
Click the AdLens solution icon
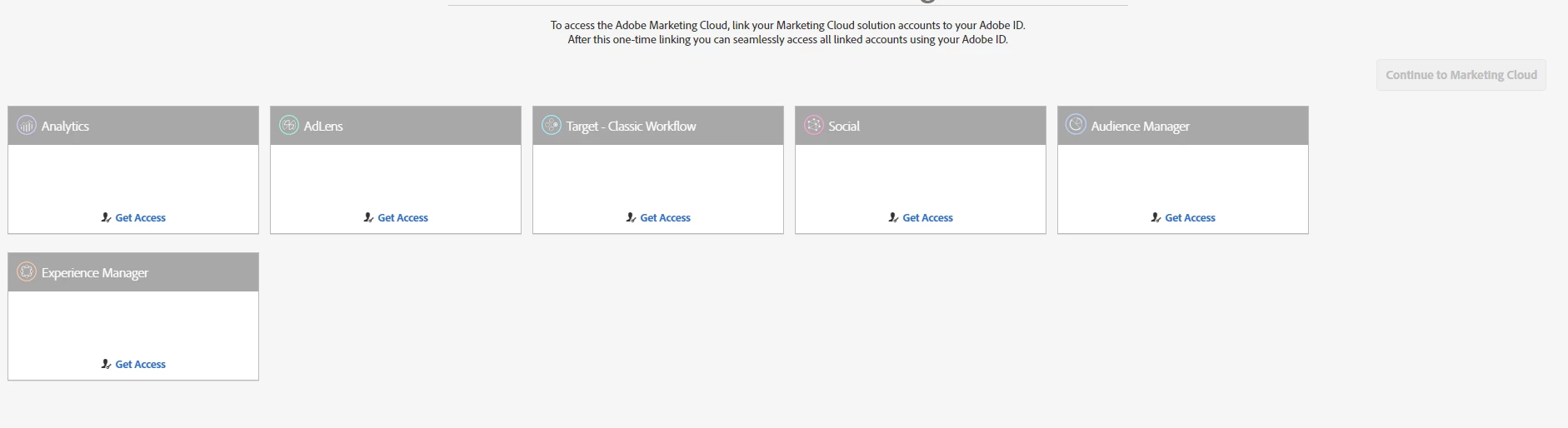click(x=289, y=126)
